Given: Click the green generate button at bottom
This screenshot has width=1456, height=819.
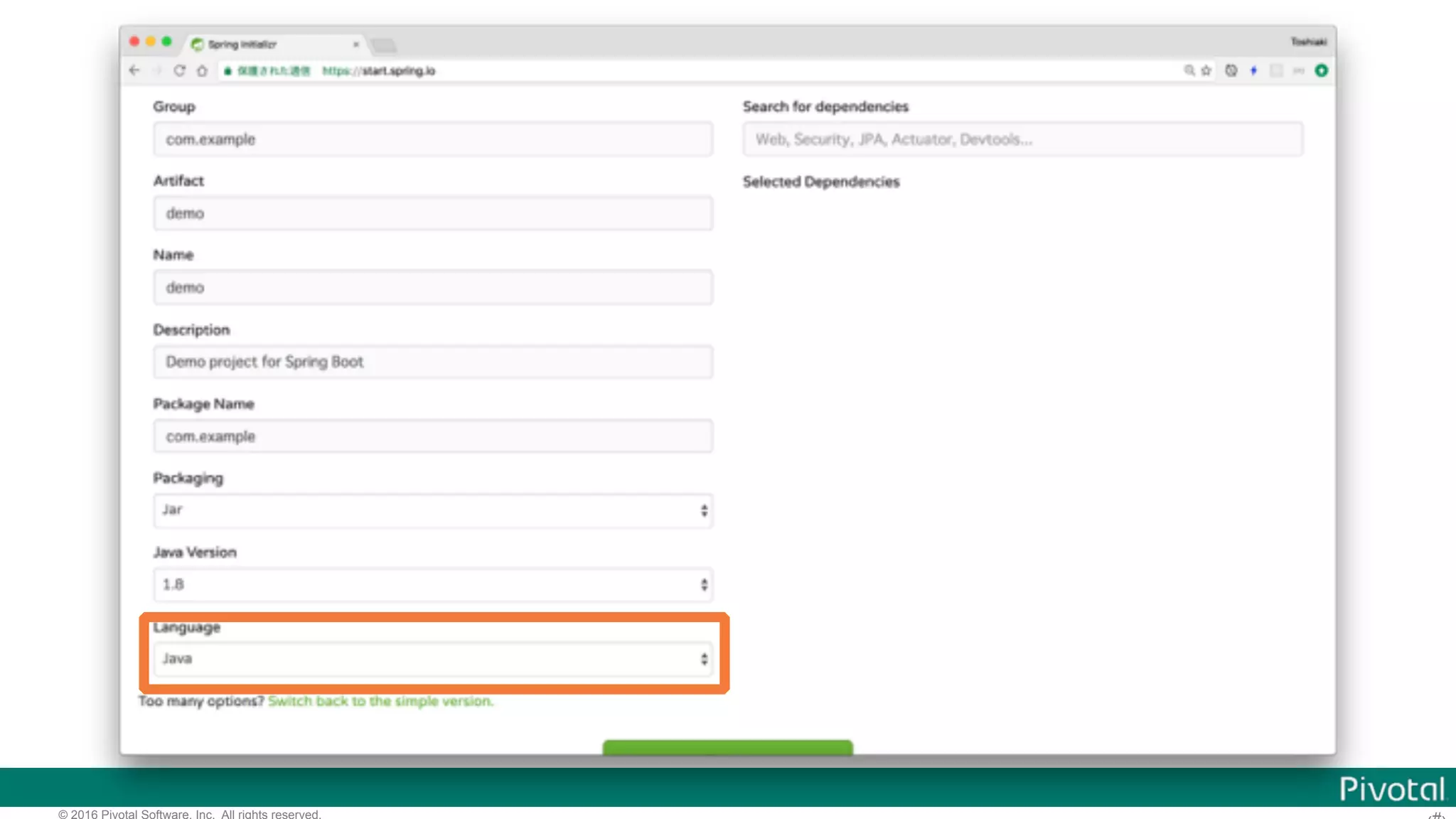Looking at the screenshot, I should click(727, 746).
